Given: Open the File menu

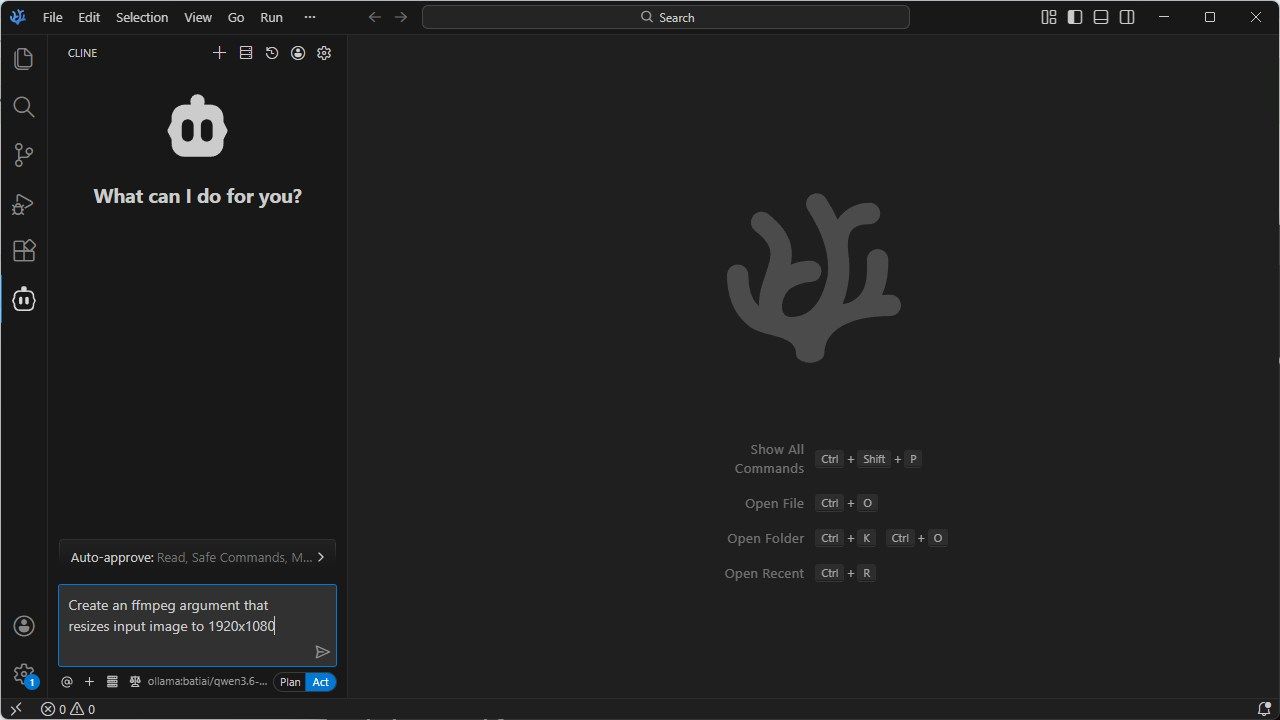Looking at the screenshot, I should [x=52, y=17].
